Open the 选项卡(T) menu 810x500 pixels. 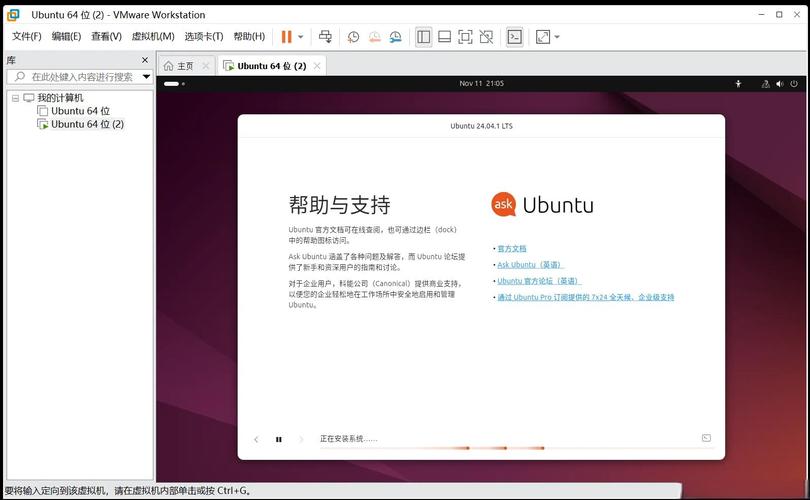point(204,36)
